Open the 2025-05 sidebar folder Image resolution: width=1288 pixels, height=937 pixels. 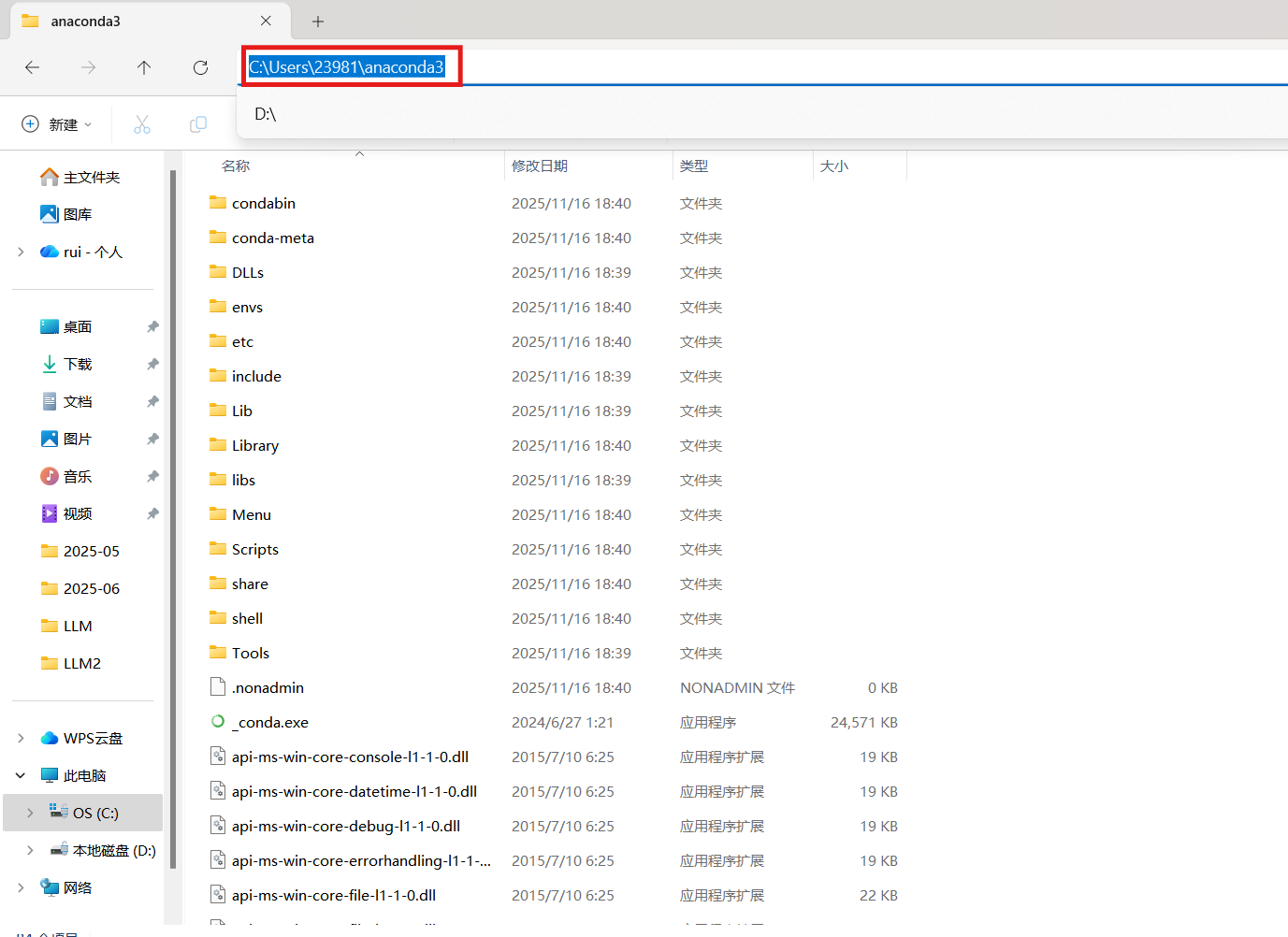(x=82, y=551)
